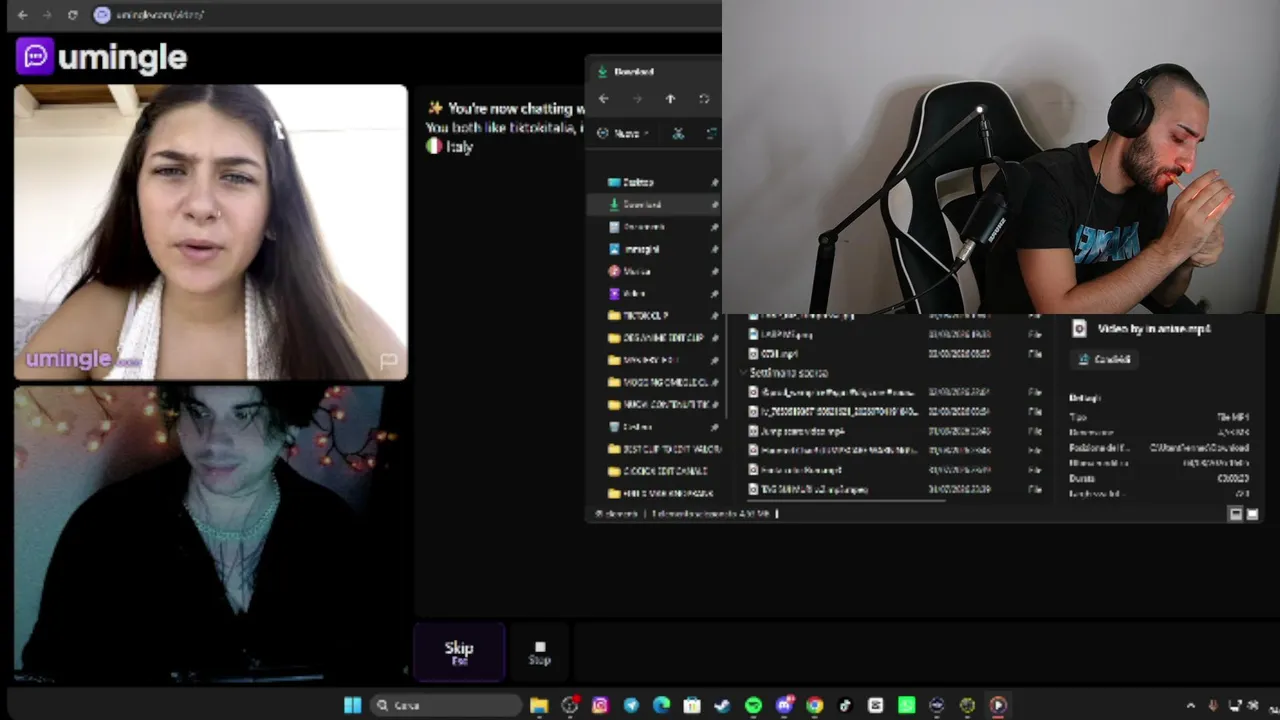Open Documenti in Explorer sidebar
Screen dimensions: 1280x720
coord(636,227)
